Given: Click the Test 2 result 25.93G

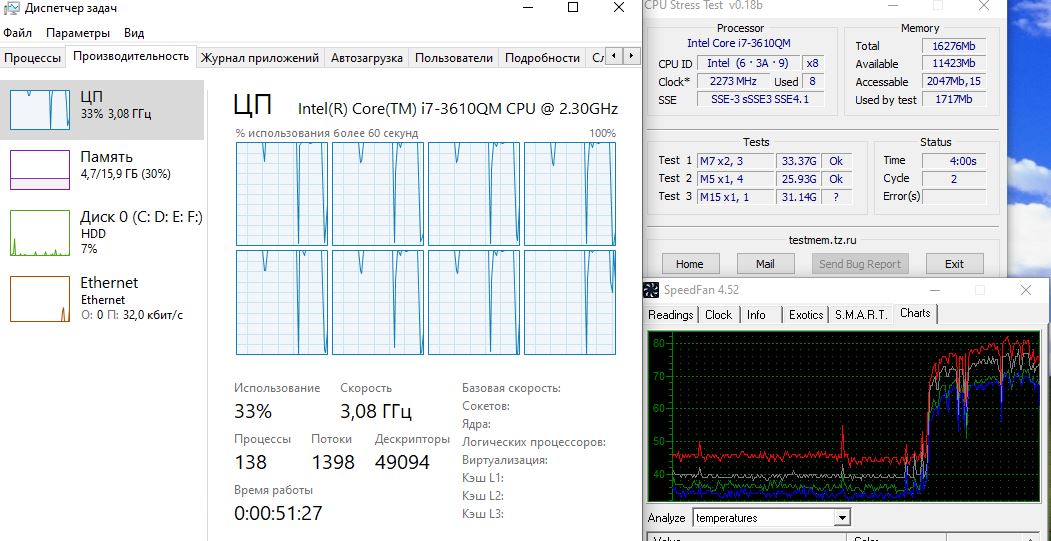Looking at the screenshot, I should click(797, 179).
